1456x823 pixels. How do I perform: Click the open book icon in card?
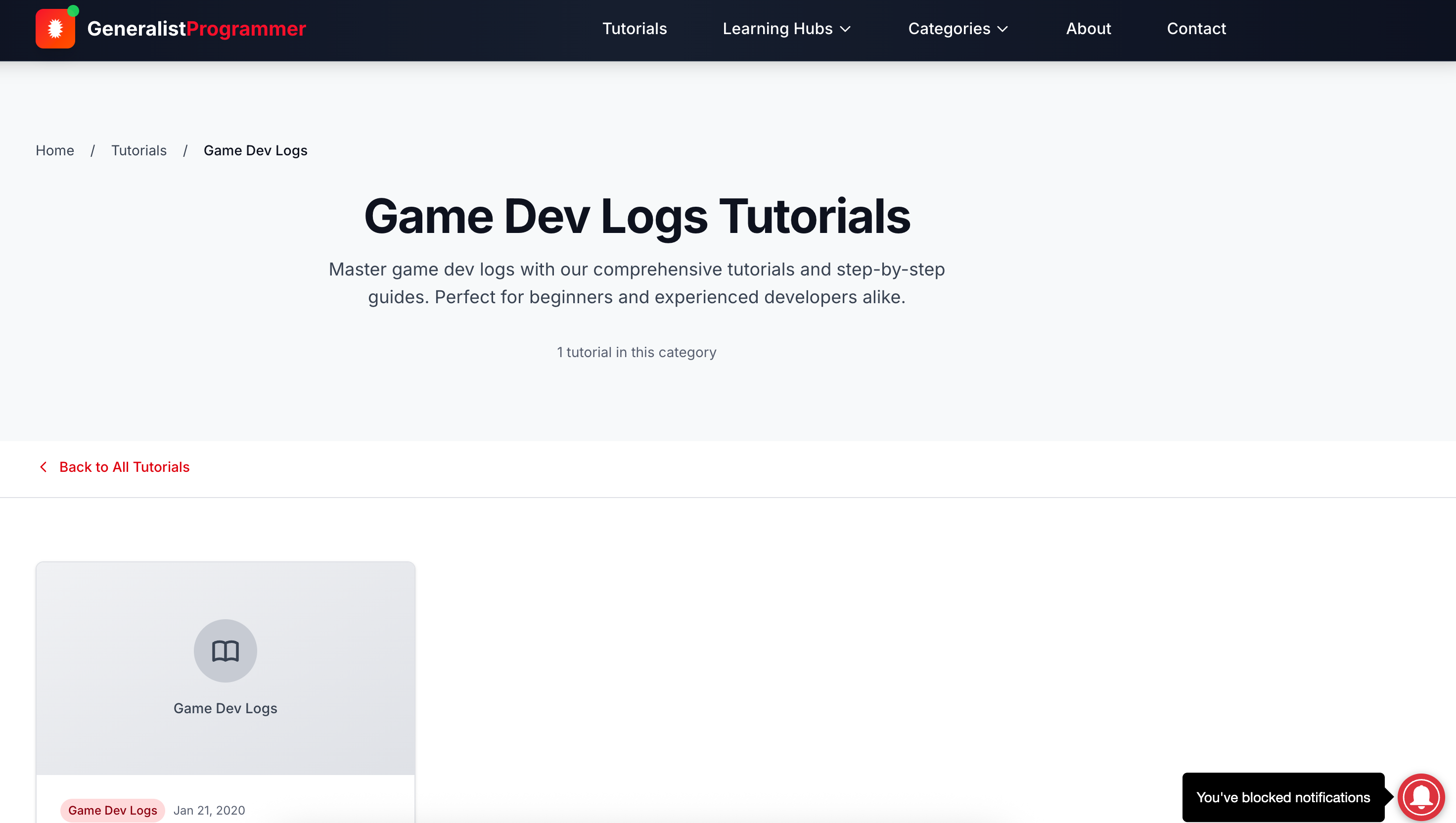(x=225, y=650)
